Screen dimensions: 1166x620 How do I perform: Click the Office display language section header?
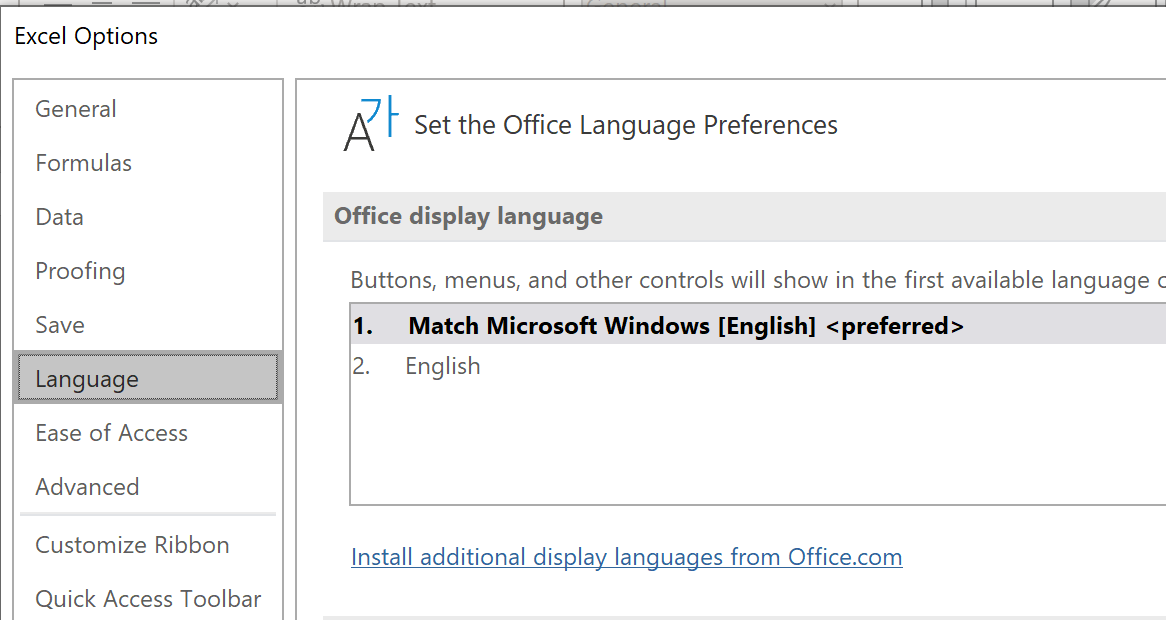click(469, 216)
